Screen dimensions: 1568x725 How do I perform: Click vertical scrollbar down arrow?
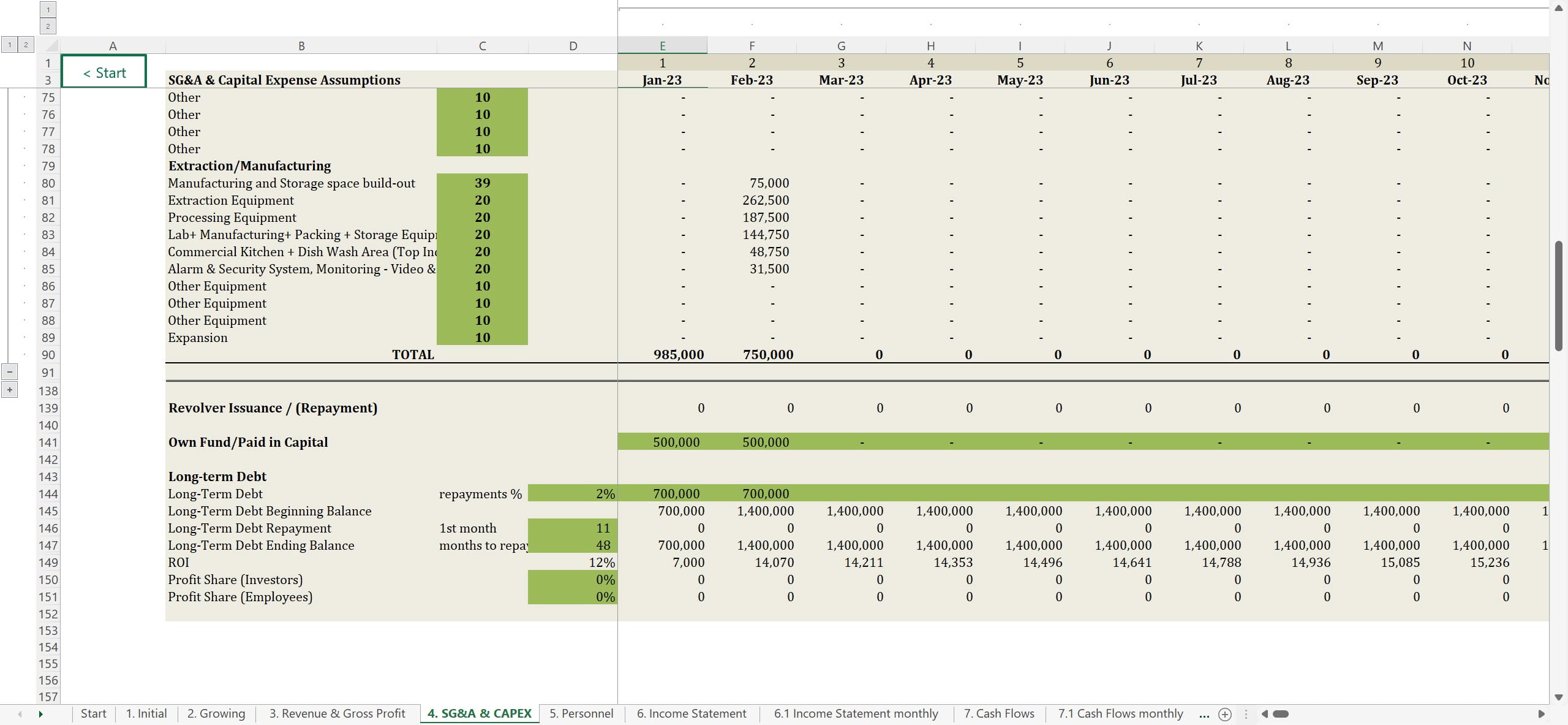(1559, 697)
